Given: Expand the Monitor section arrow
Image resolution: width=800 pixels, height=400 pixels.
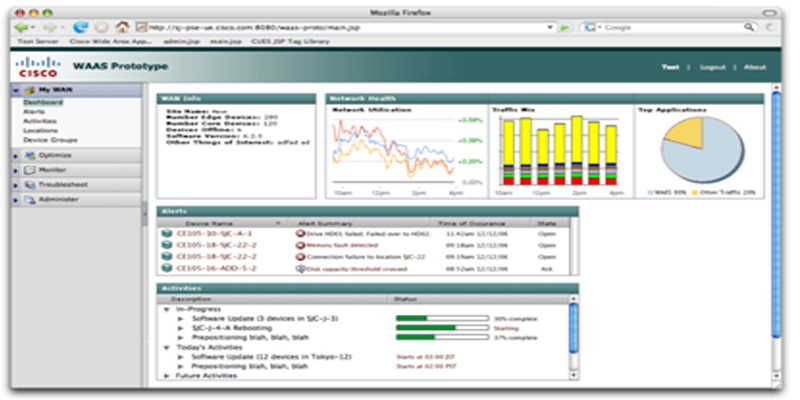Looking at the screenshot, I should (x=16, y=170).
